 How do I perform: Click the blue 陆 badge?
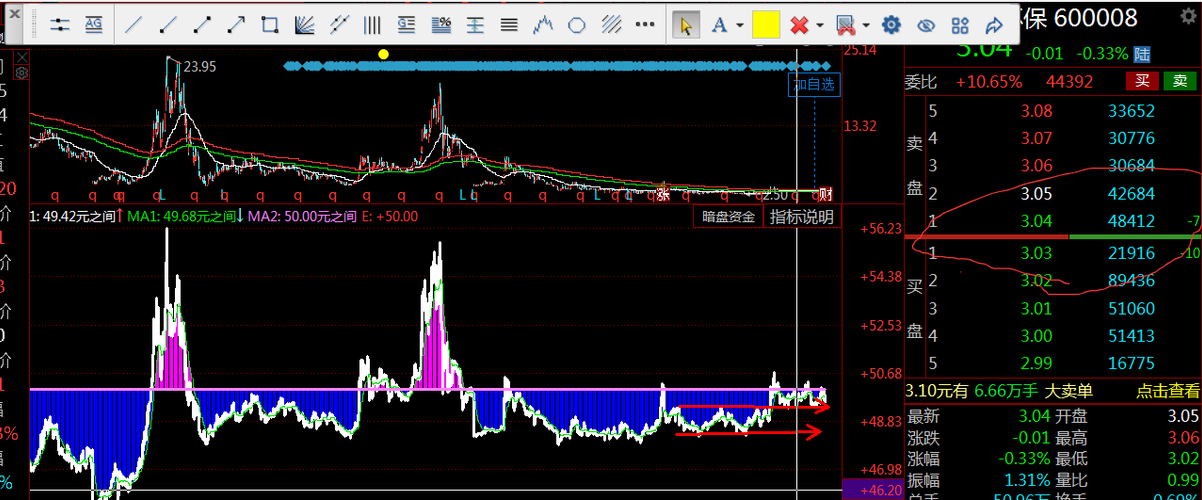[1143, 53]
